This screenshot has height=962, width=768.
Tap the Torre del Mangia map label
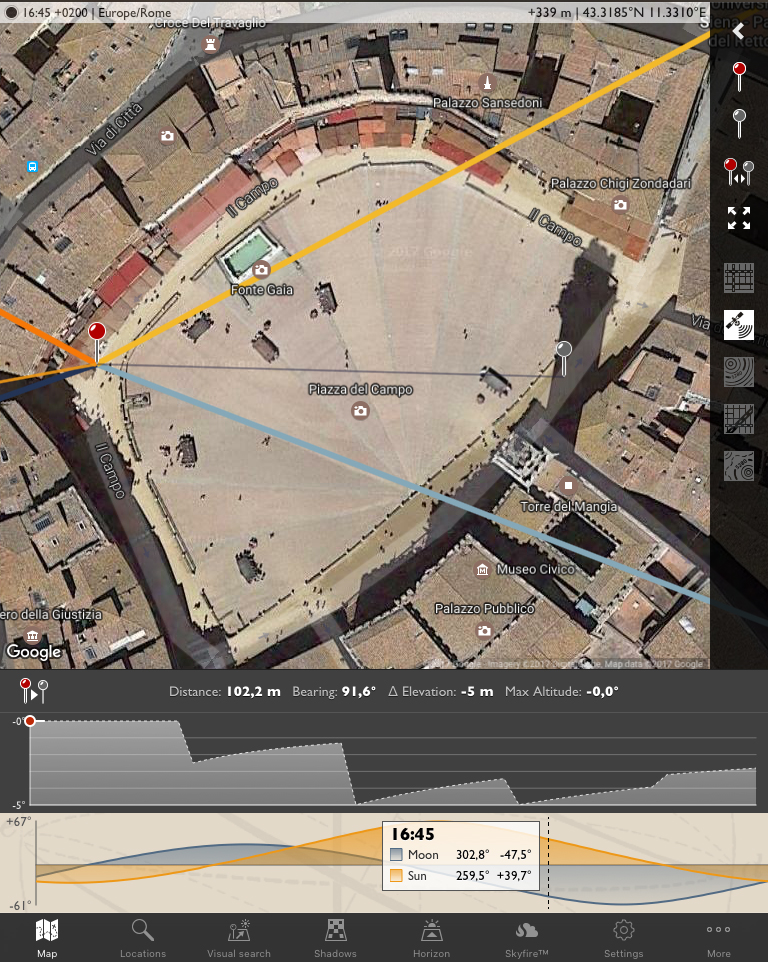(x=569, y=507)
